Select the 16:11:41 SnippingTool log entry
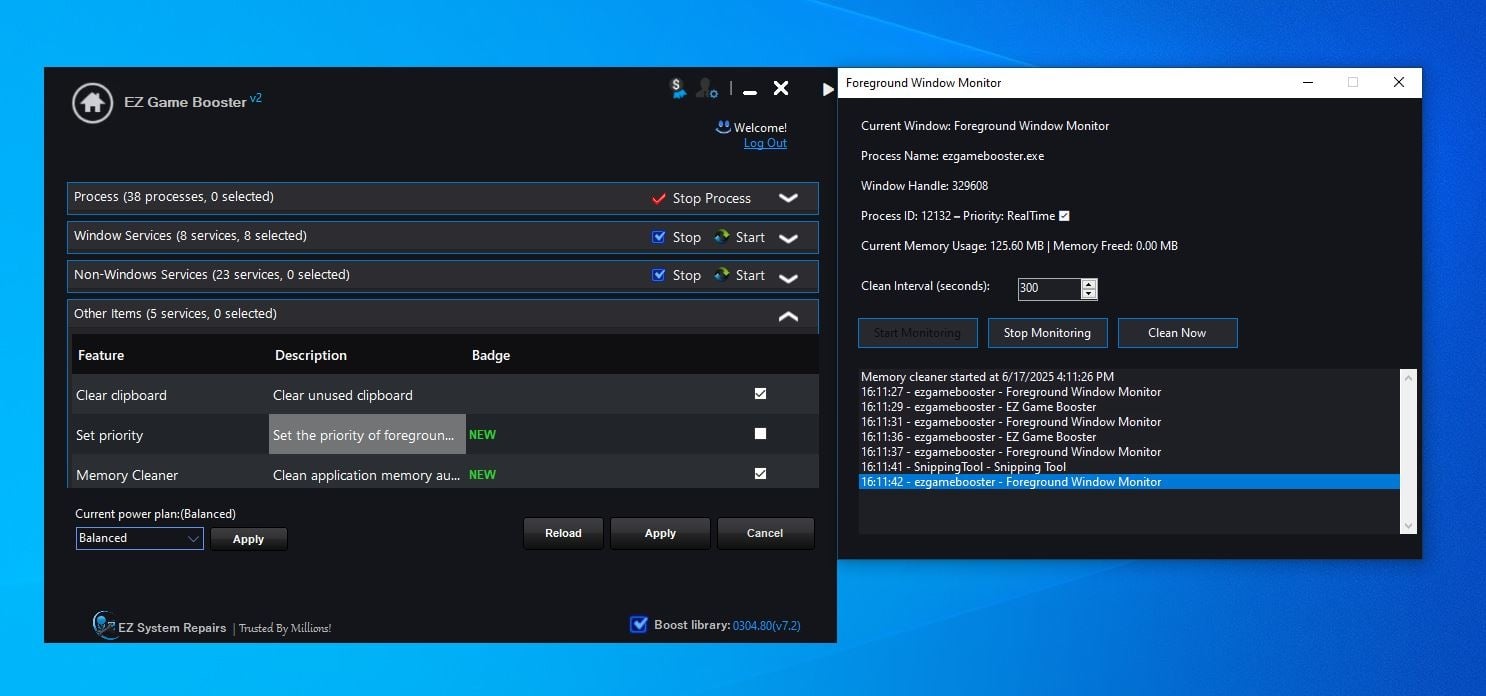The width and height of the screenshot is (1486, 696). 1129,467
